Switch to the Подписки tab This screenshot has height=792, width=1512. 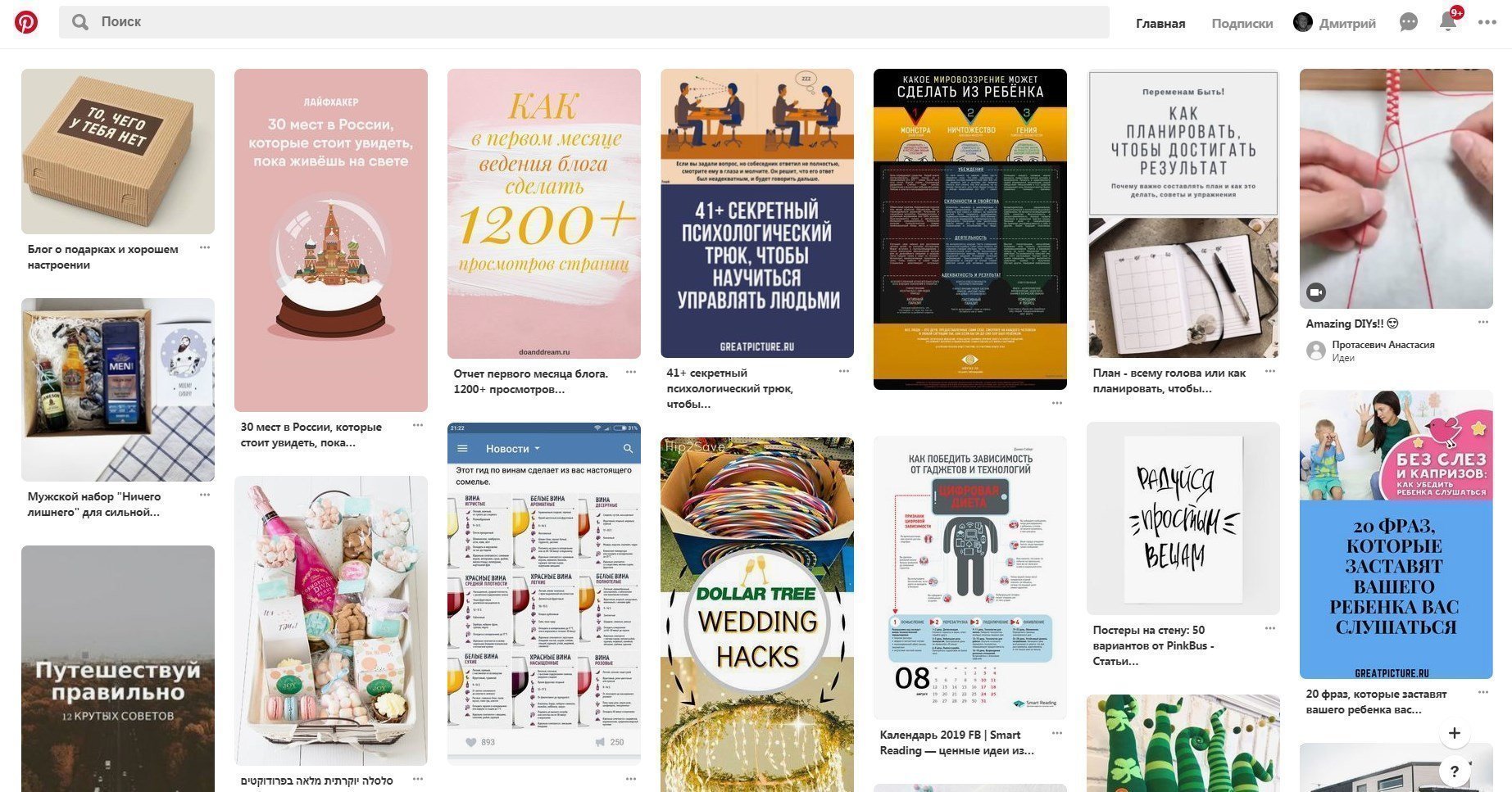(1242, 23)
